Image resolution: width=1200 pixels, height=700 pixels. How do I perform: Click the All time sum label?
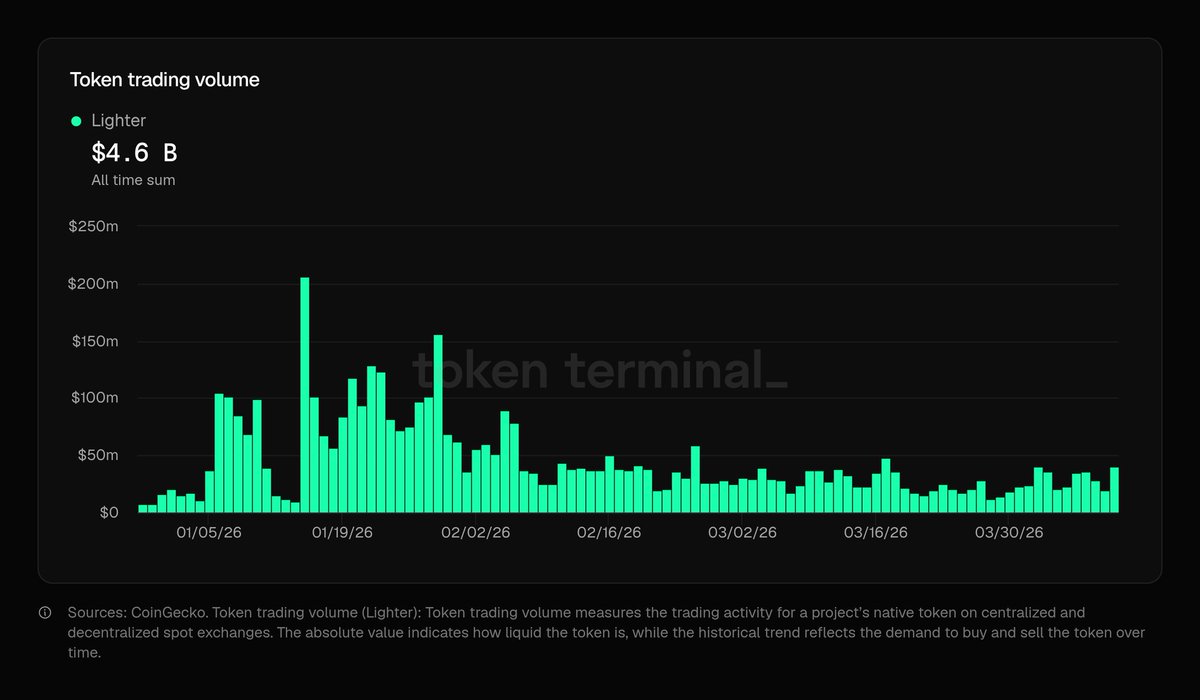coord(133,180)
